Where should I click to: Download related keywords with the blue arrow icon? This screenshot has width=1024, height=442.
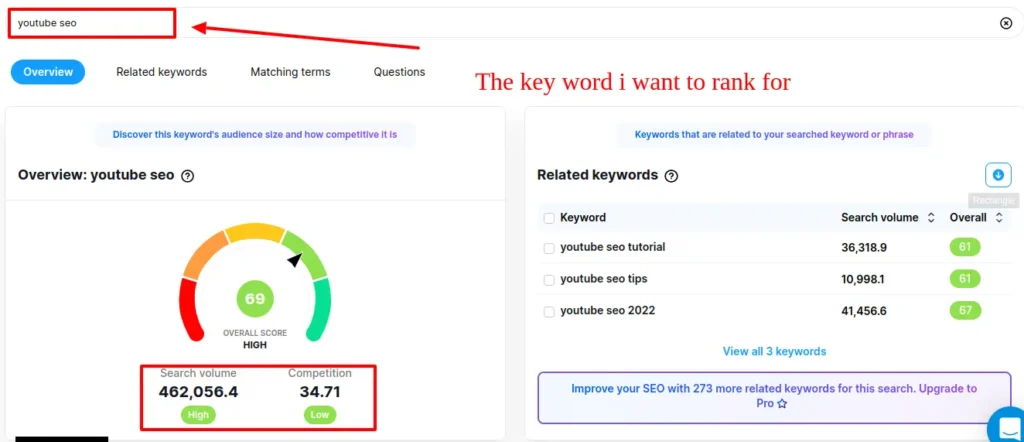tap(997, 175)
